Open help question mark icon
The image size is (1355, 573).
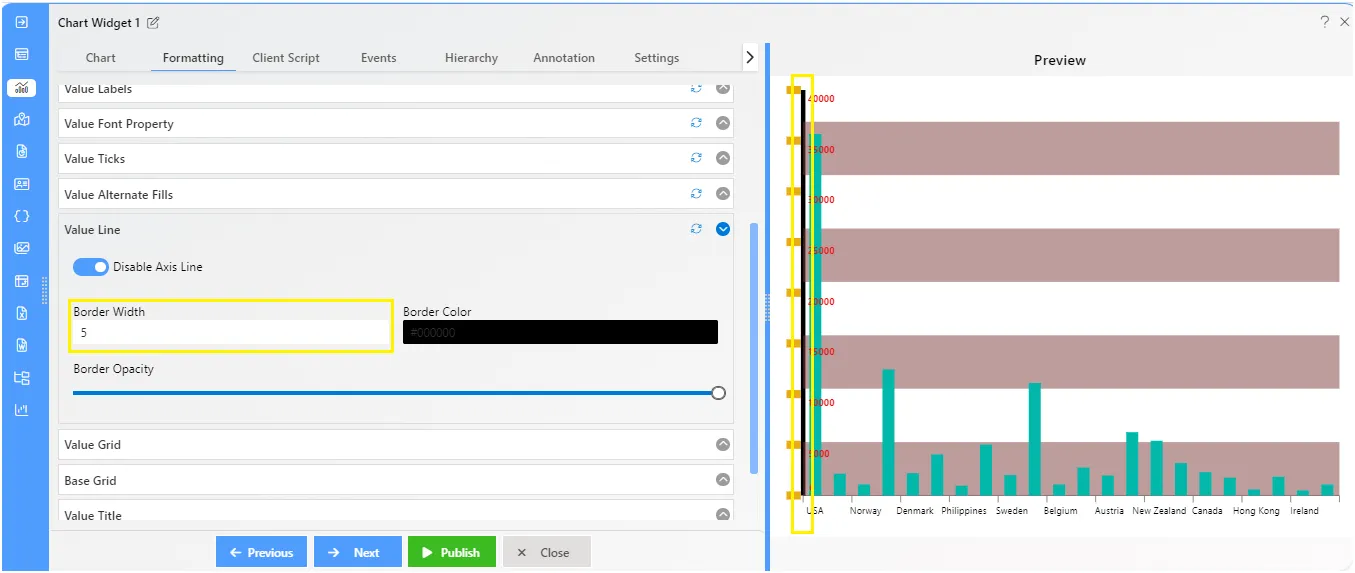[1325, 21]
